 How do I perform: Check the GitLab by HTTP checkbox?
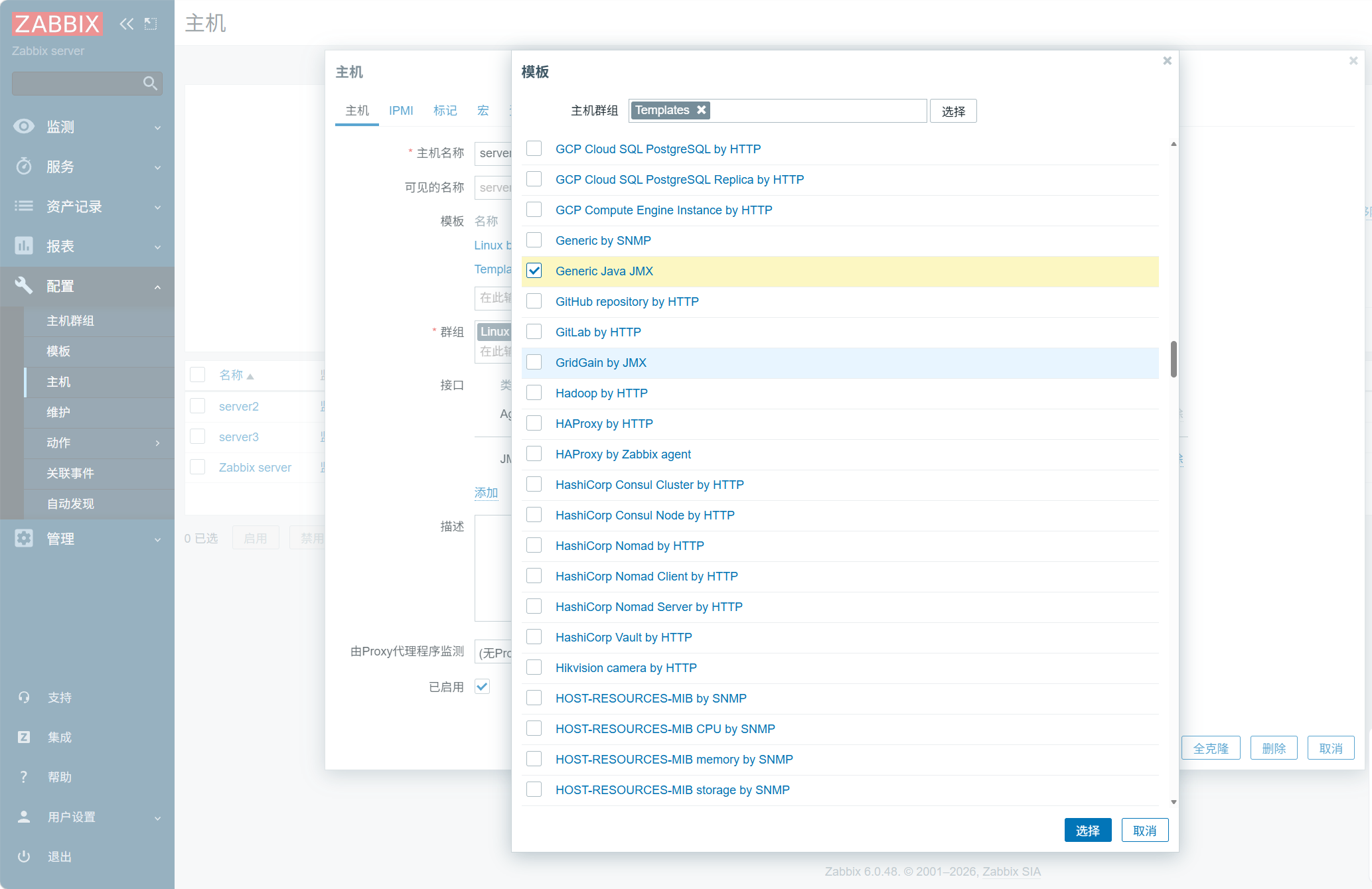tap(534, 332)
